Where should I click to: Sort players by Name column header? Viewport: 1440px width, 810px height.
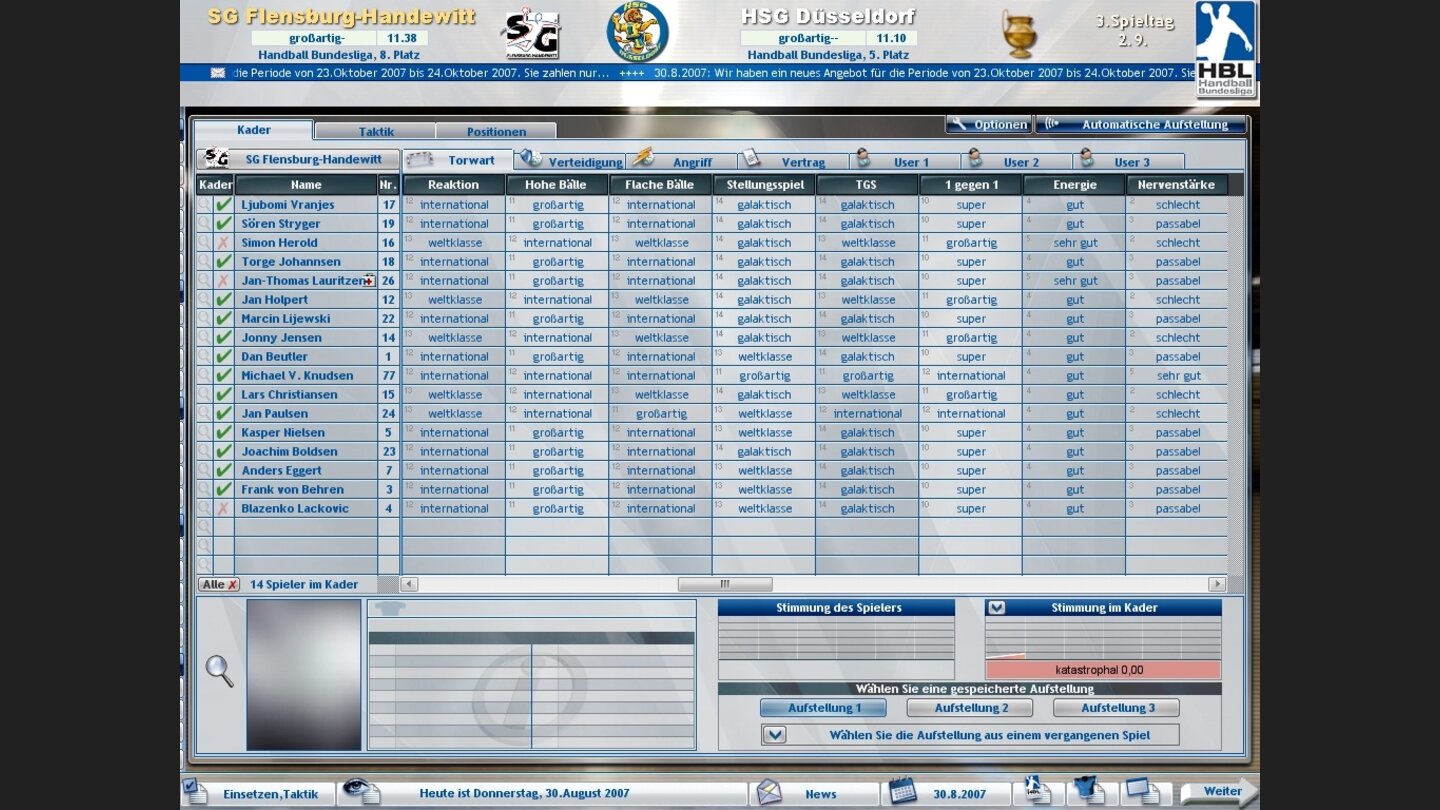306,185
